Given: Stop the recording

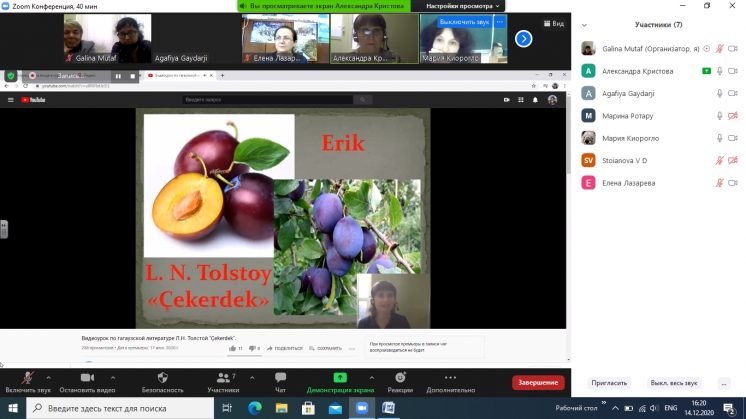Looking at the screenshot, I should pyautogui.click(x=132, y=76).
